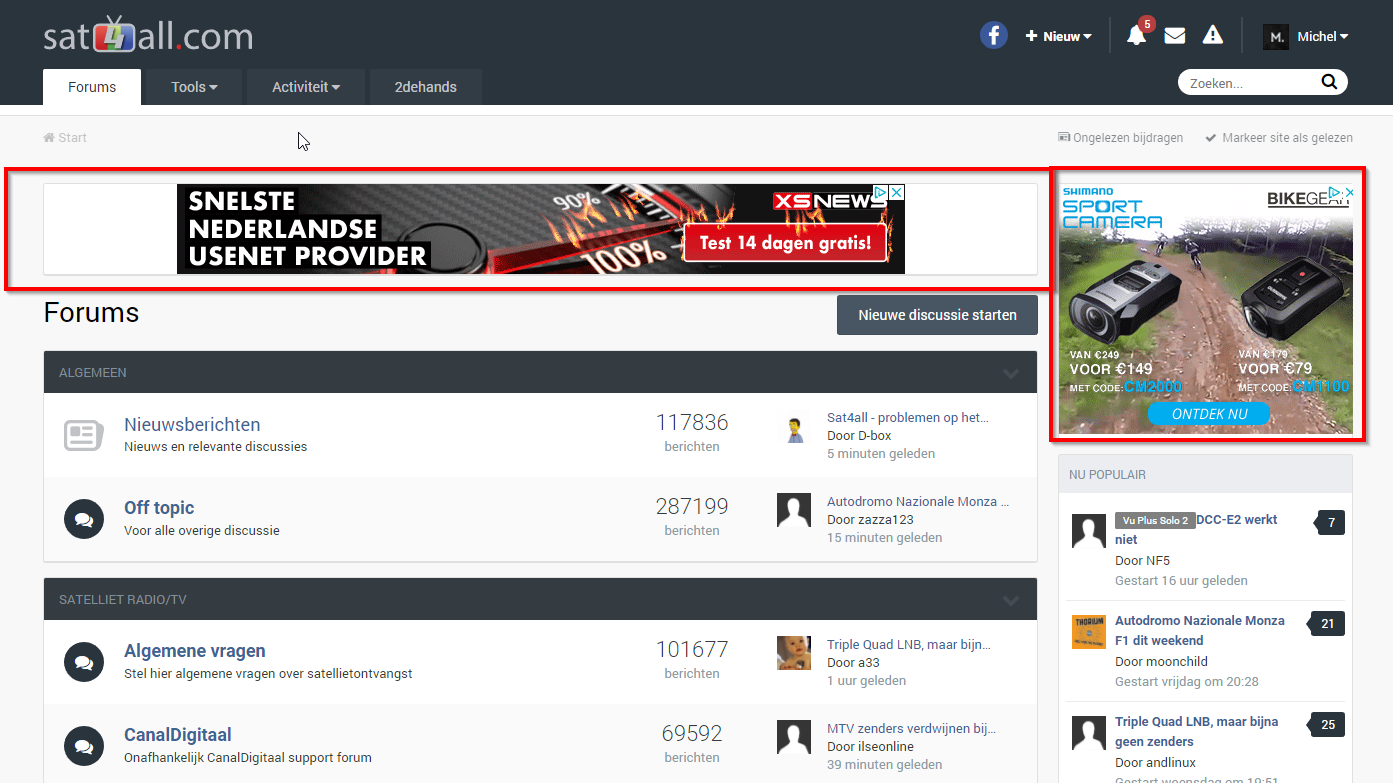Open latest post 'MTV zenders verdwijnen bij...'
The height and width of the screenshot is (783, 1393).
[x=911, y=729]
